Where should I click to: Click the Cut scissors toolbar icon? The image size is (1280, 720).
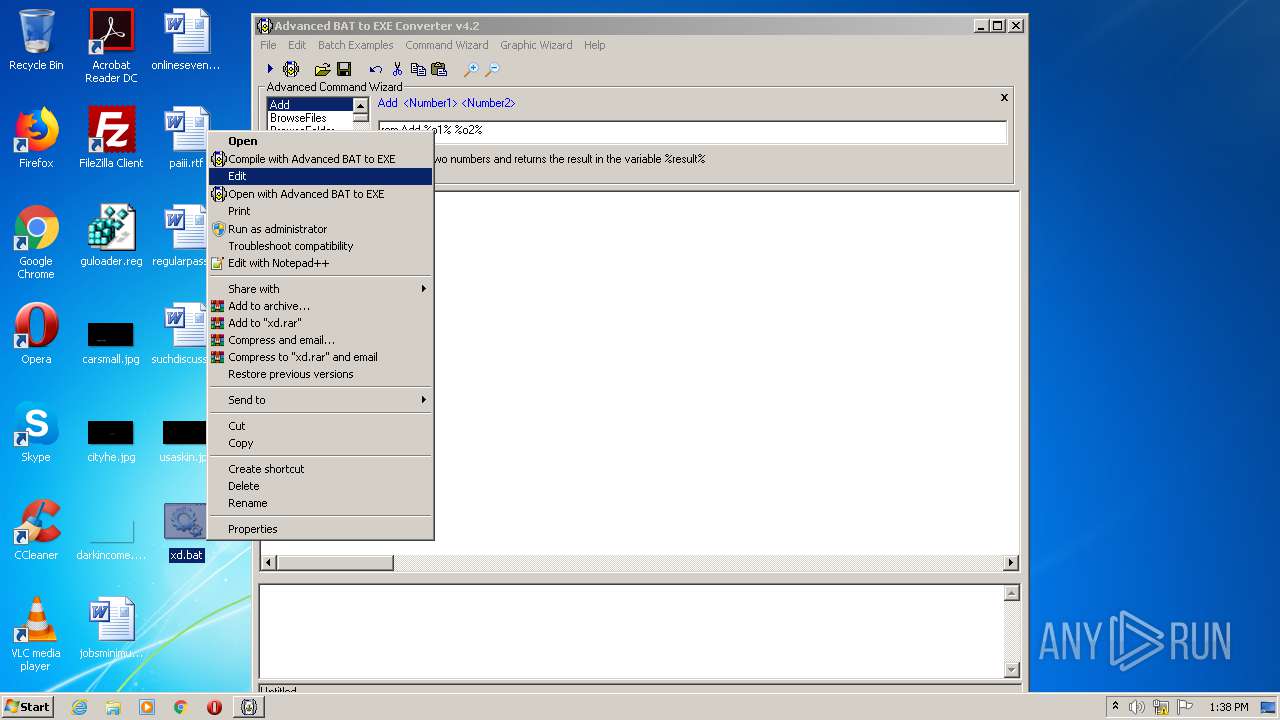397,69
